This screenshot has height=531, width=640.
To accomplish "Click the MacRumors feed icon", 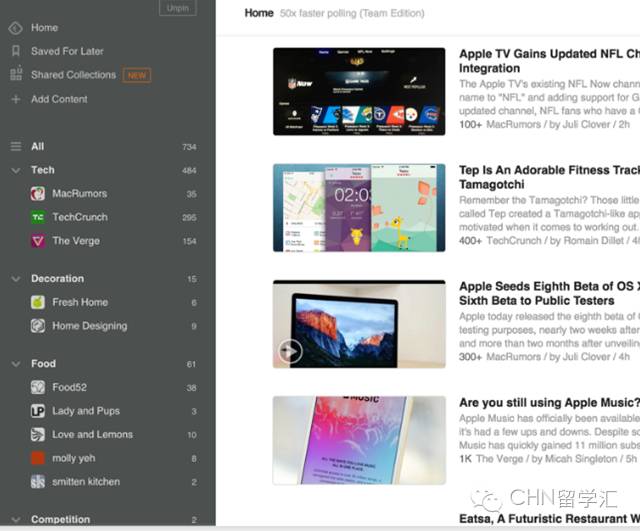I will tap(38, 193).
